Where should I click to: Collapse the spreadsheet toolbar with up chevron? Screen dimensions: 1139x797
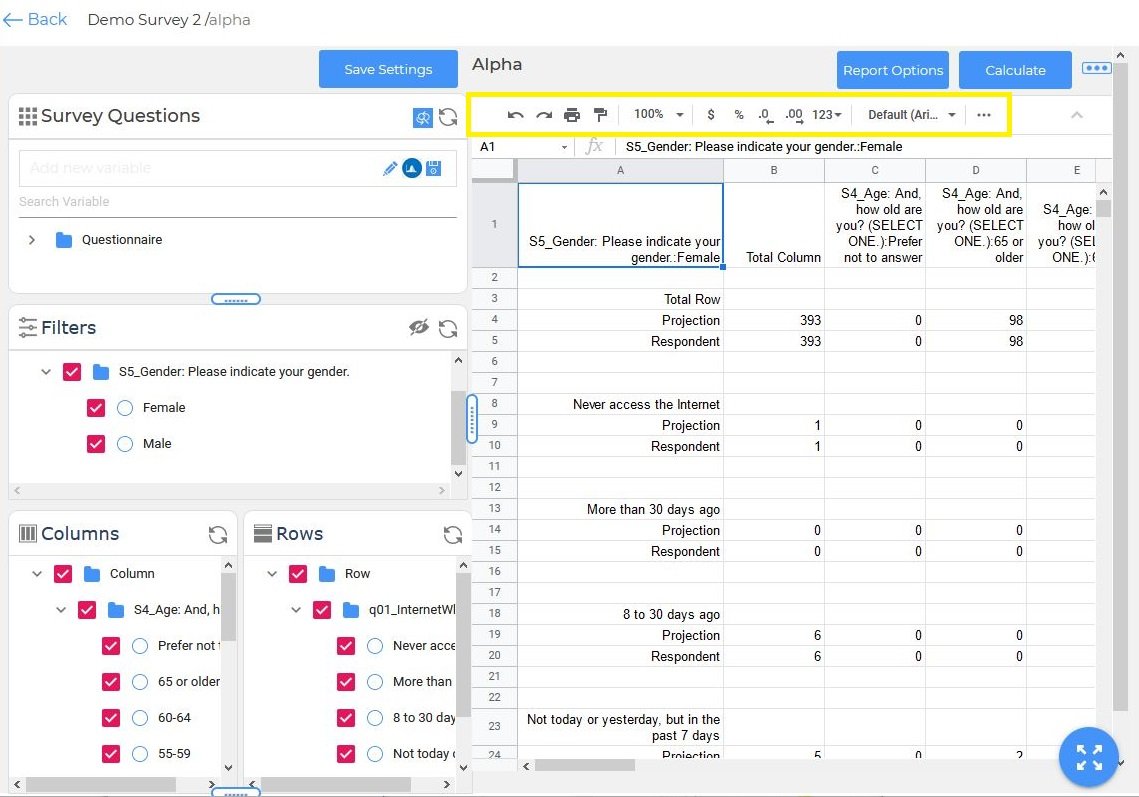1077,115
